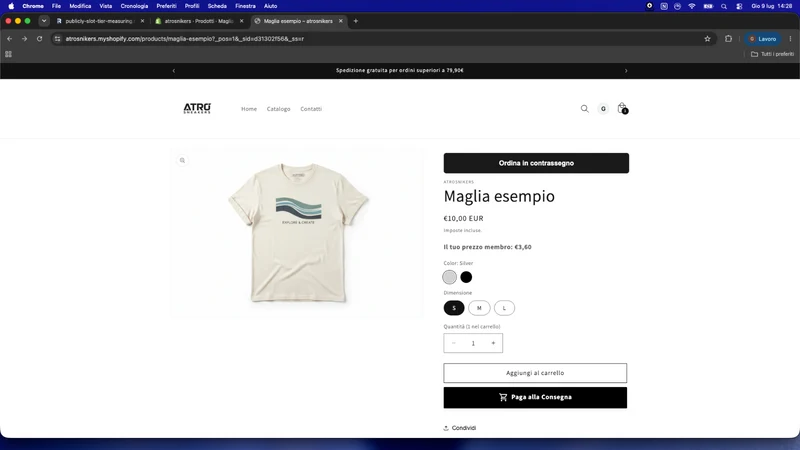800x450 pixels.
Task: Click the quantity input field
Action: pyautogui.click(x=473, y=343)
